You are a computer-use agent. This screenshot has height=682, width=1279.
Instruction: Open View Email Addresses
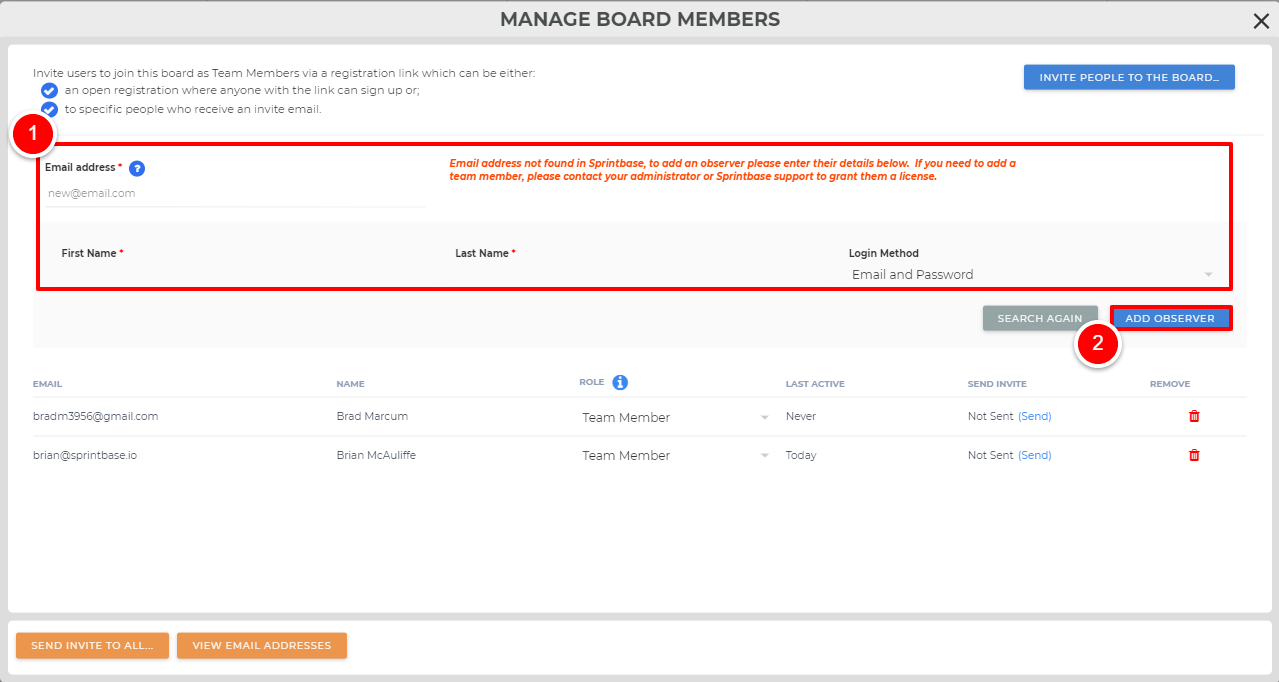click(x=262, y=646)
